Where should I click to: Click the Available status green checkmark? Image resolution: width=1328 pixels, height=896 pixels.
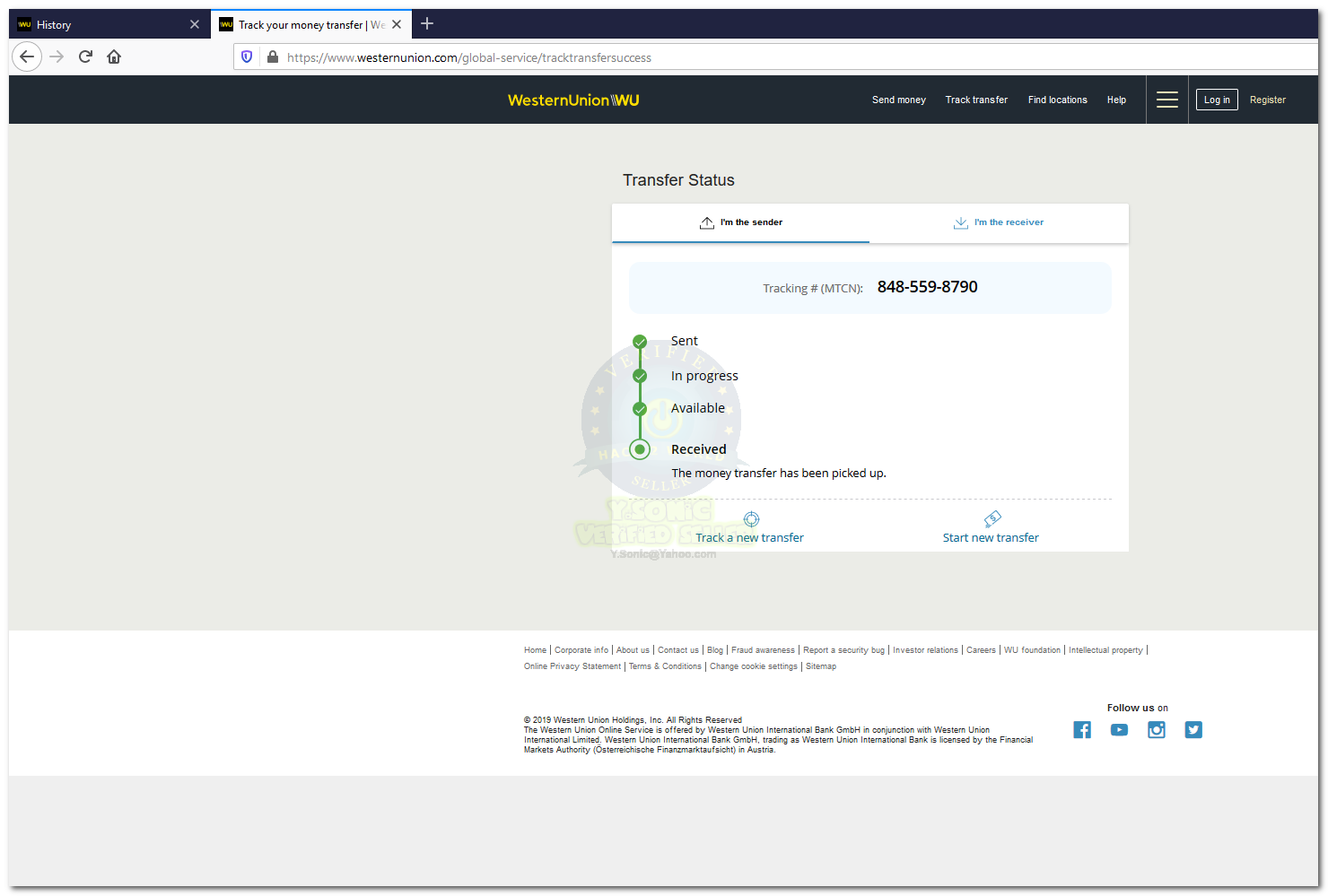[x=640, y=409]
